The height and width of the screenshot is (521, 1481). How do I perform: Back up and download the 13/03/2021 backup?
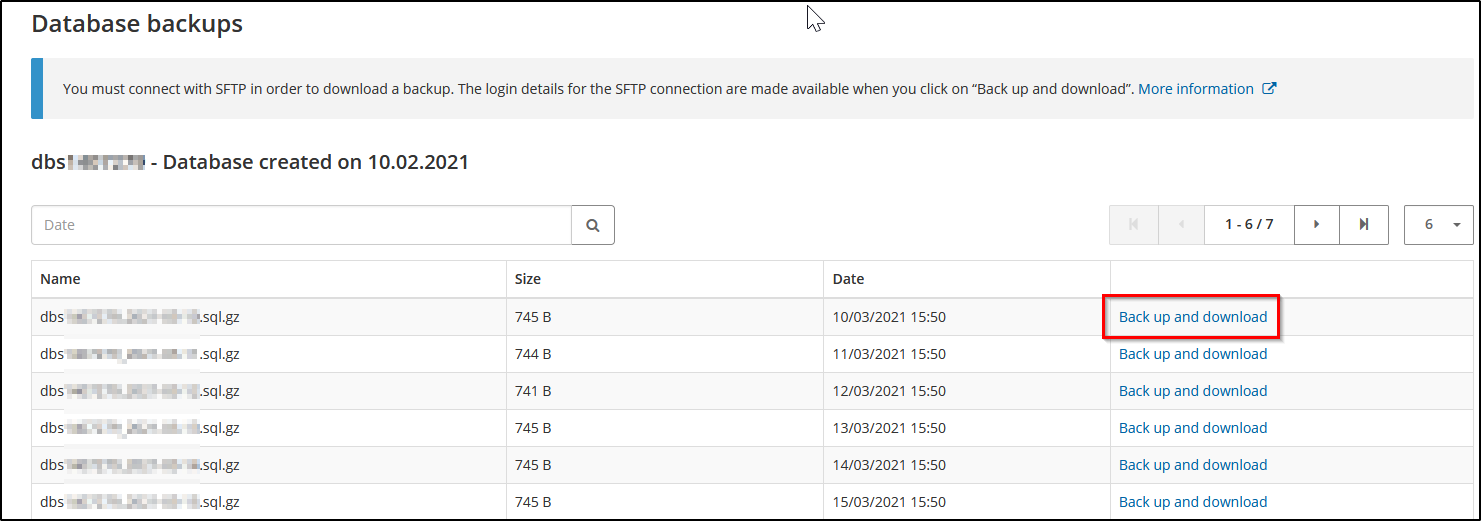(x=1192, y=428)
